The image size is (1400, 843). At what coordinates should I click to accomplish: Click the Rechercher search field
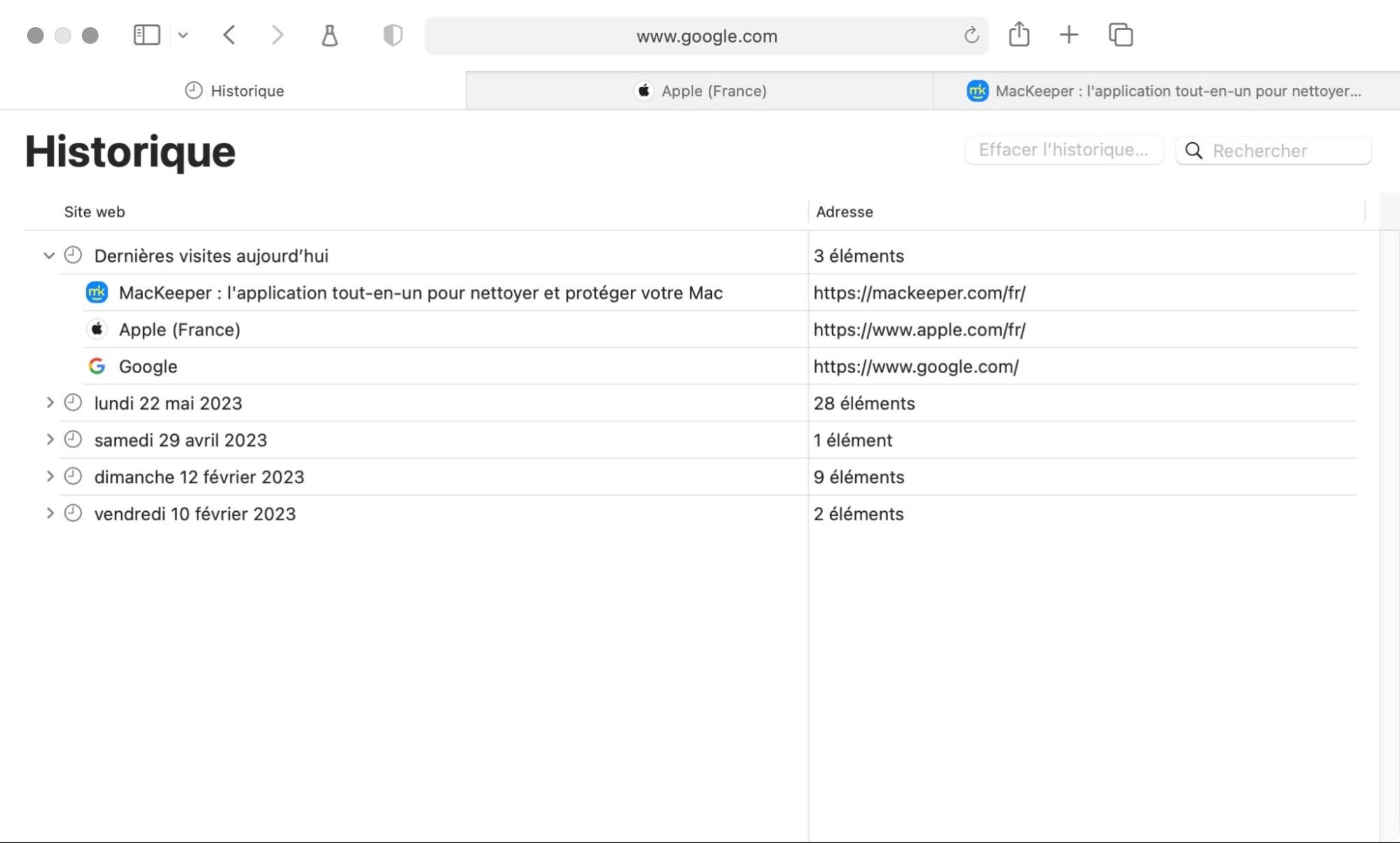[1273, 151]
